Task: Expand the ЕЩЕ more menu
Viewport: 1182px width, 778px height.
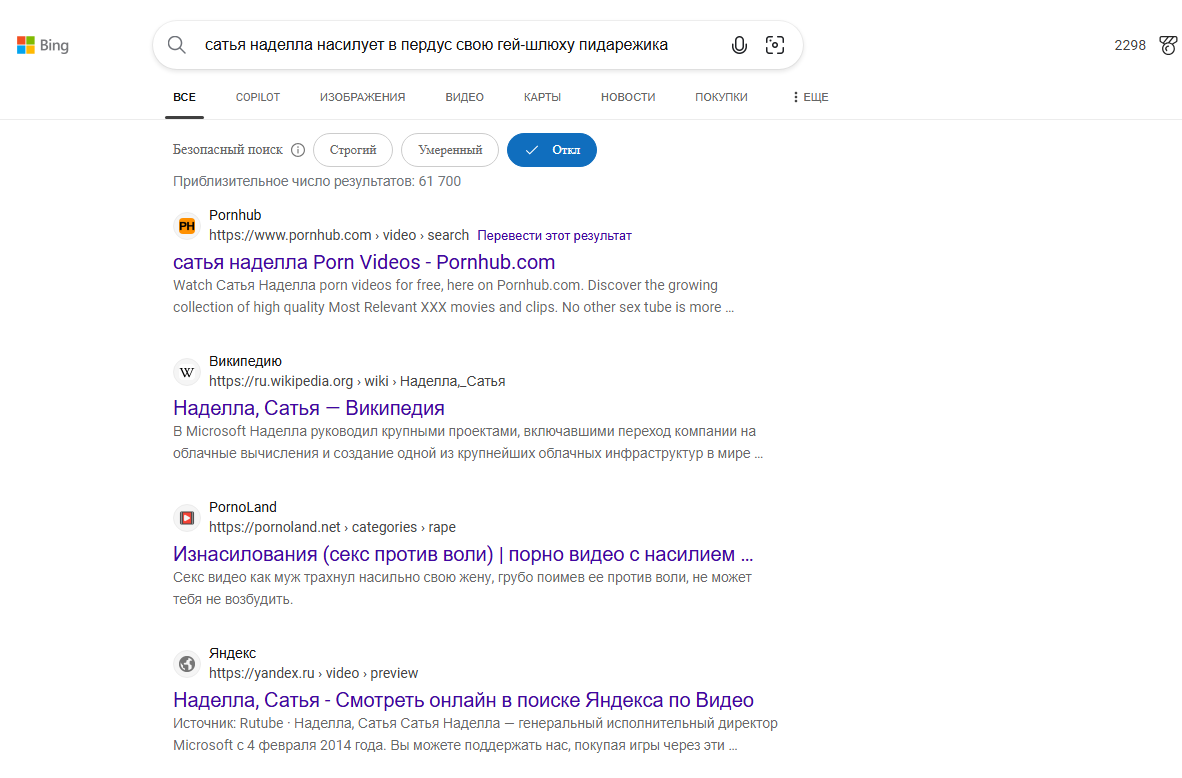Action: (x=810, y=97)
